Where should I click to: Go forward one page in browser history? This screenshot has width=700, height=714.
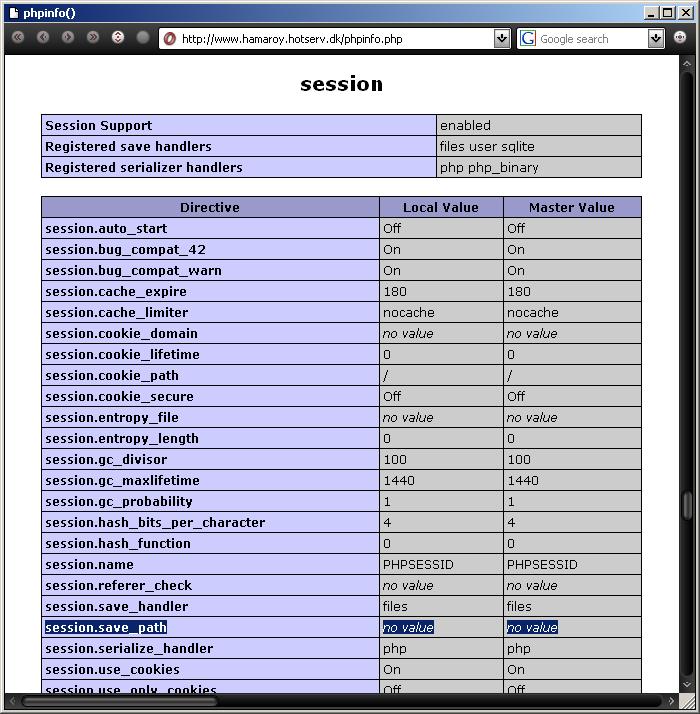[x=68, y=37]
